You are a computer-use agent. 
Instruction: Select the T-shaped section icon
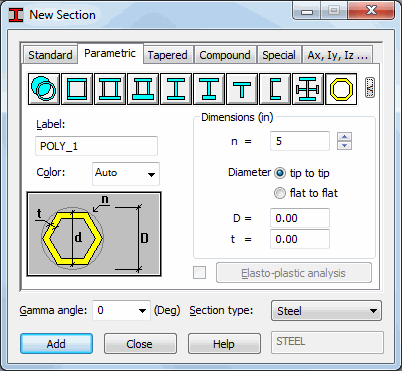point(242,89)
